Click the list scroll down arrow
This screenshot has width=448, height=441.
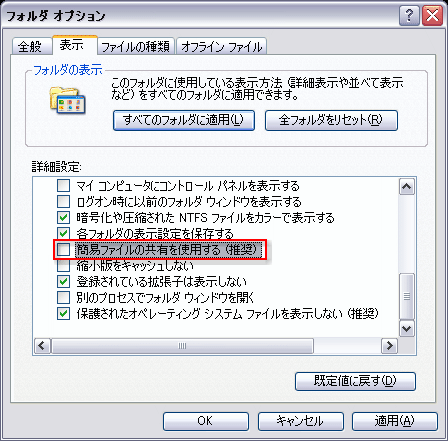(407, 329)
